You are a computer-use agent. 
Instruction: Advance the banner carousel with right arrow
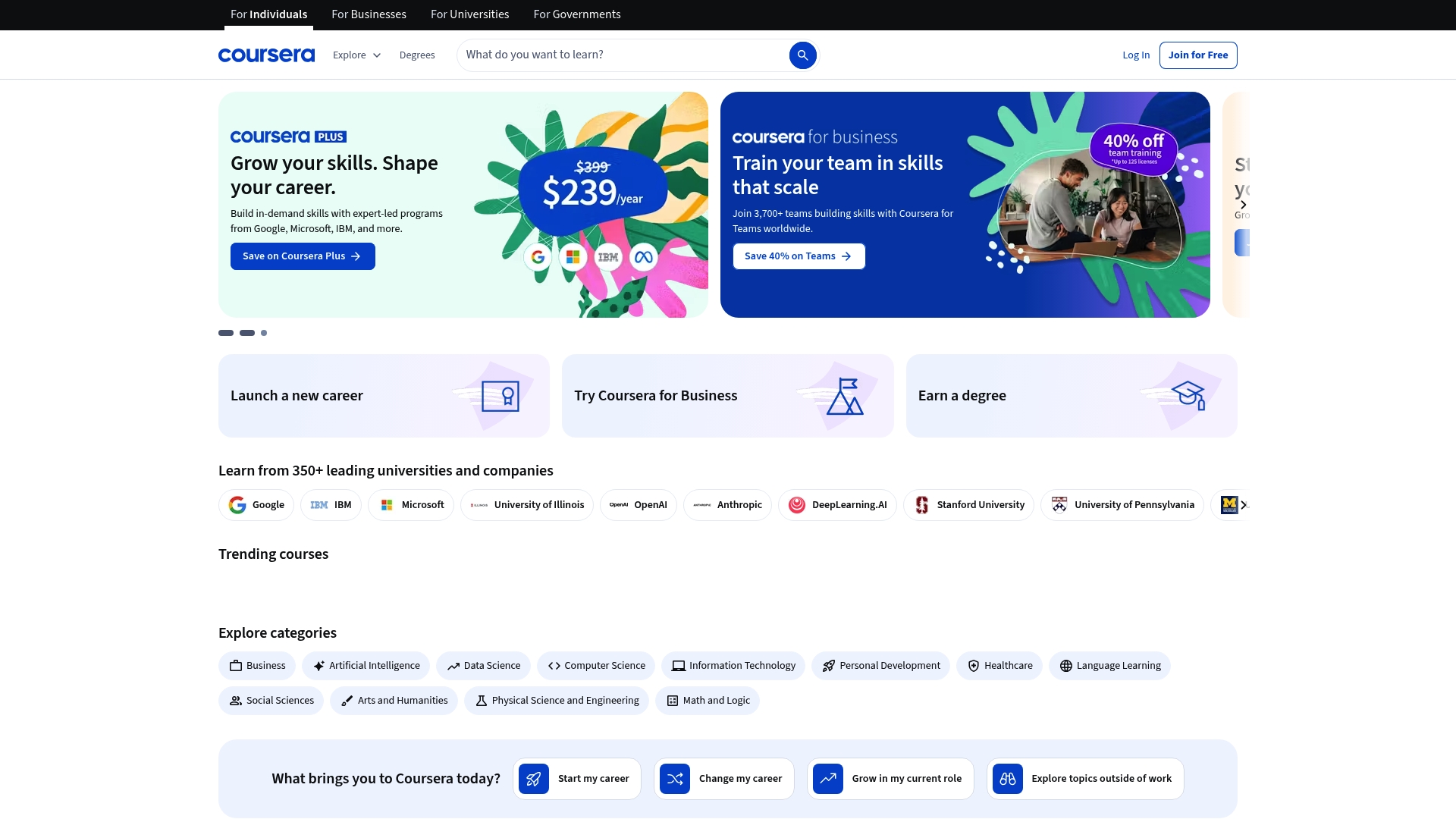(1243, 205)
